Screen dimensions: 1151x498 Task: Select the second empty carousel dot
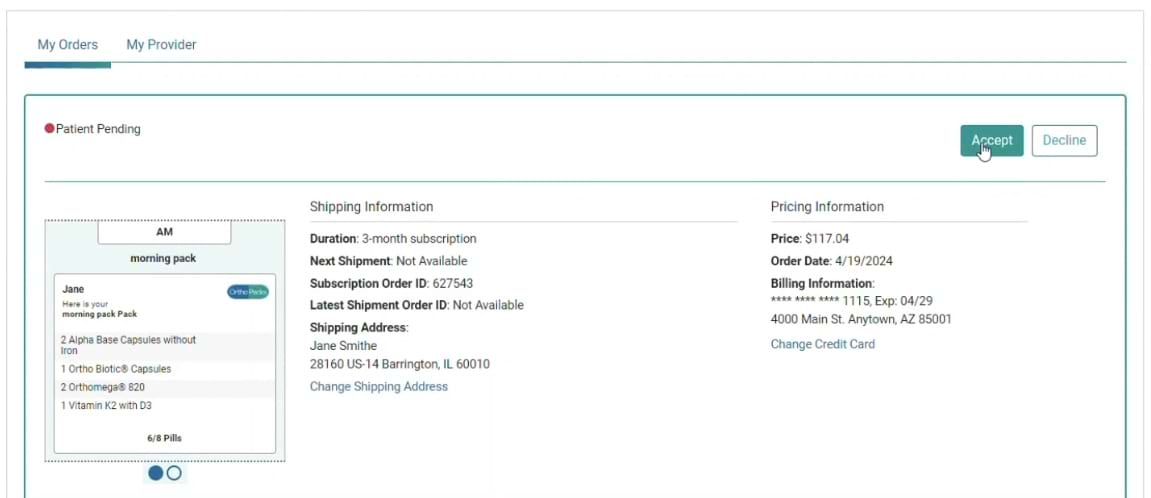[x=174, y=472]
